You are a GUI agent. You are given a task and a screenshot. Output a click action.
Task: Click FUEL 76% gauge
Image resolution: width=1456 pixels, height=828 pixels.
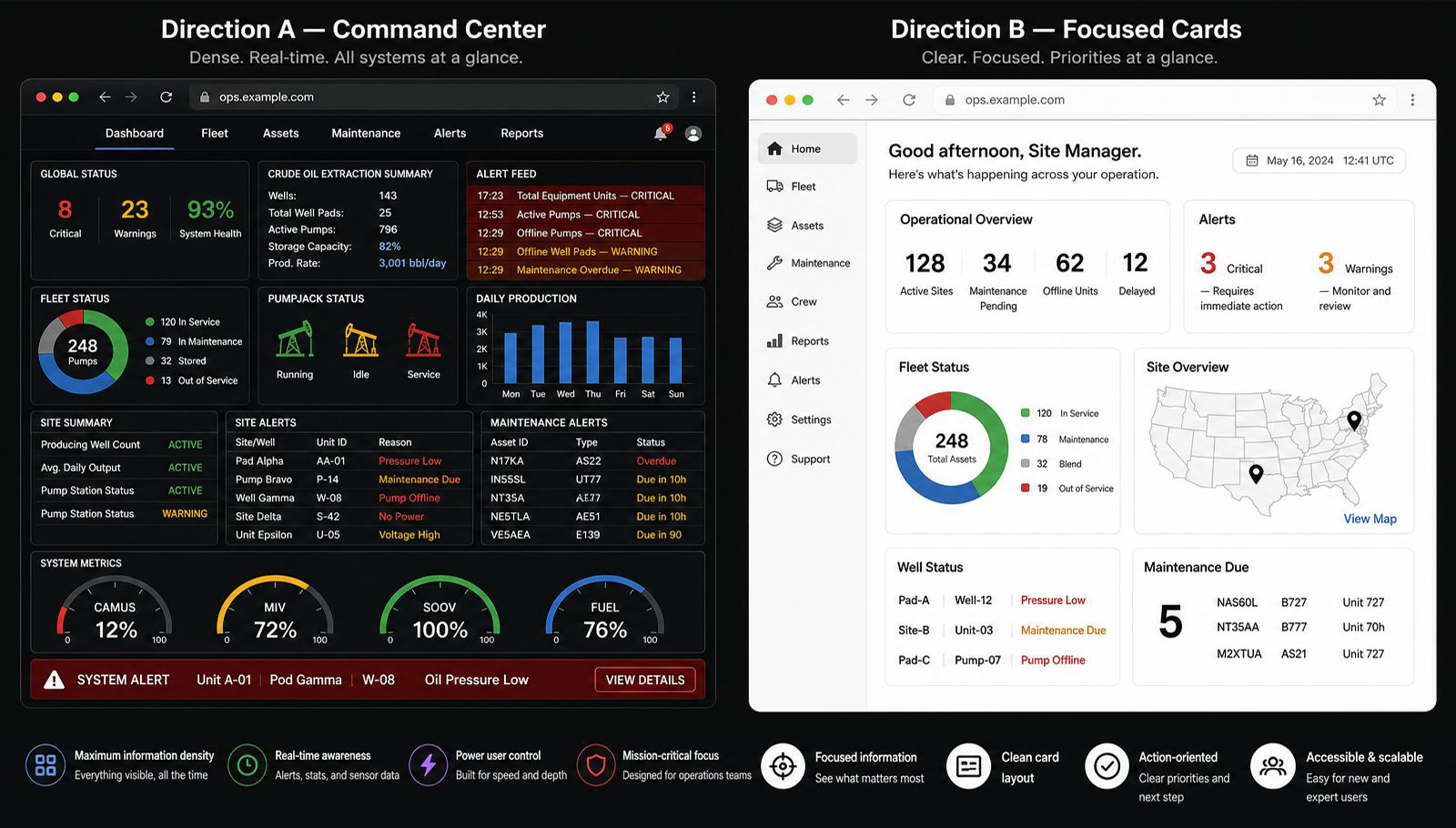[x=605, y=609]
